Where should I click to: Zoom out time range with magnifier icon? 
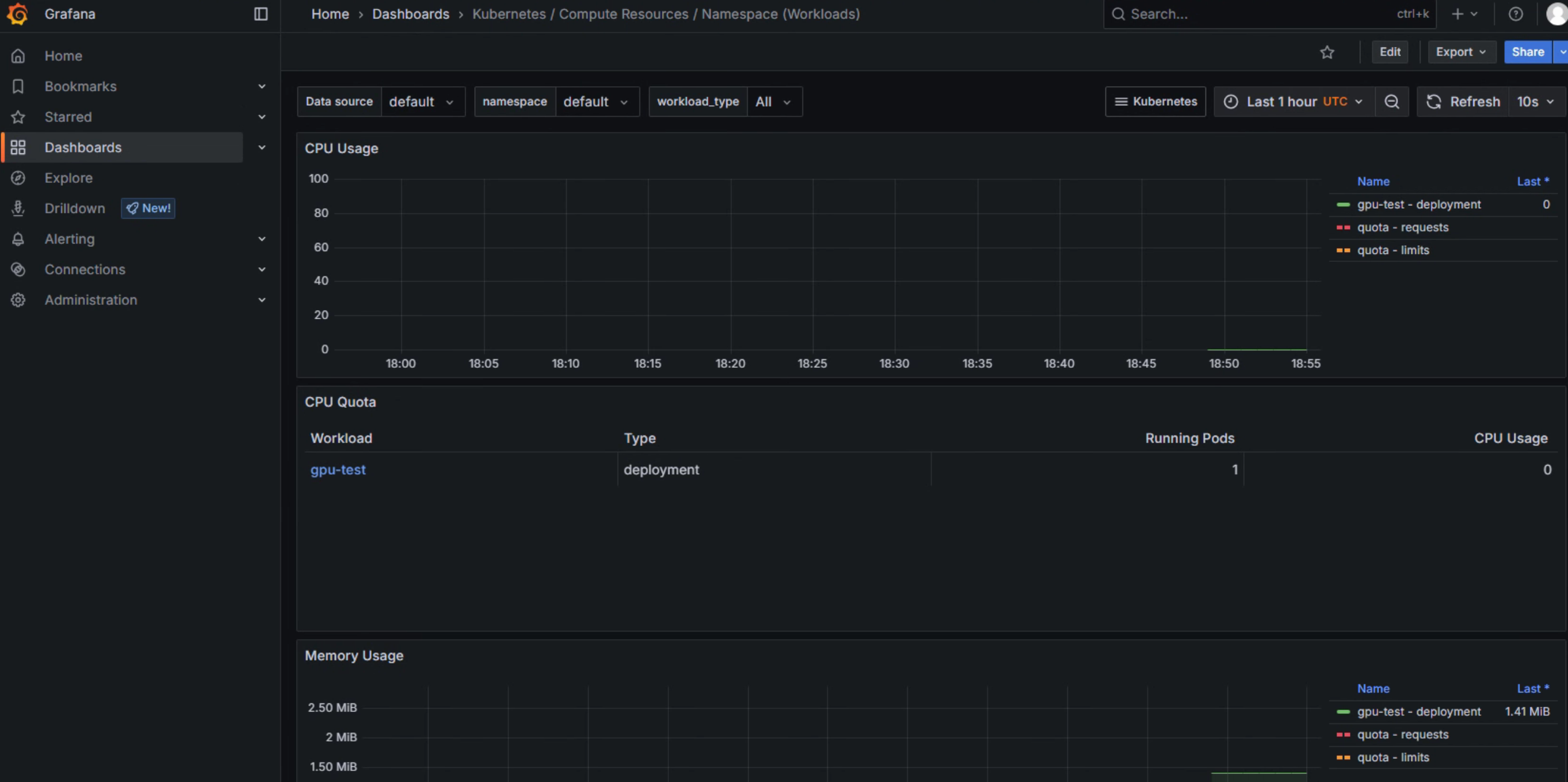(x=1392, y=102)
